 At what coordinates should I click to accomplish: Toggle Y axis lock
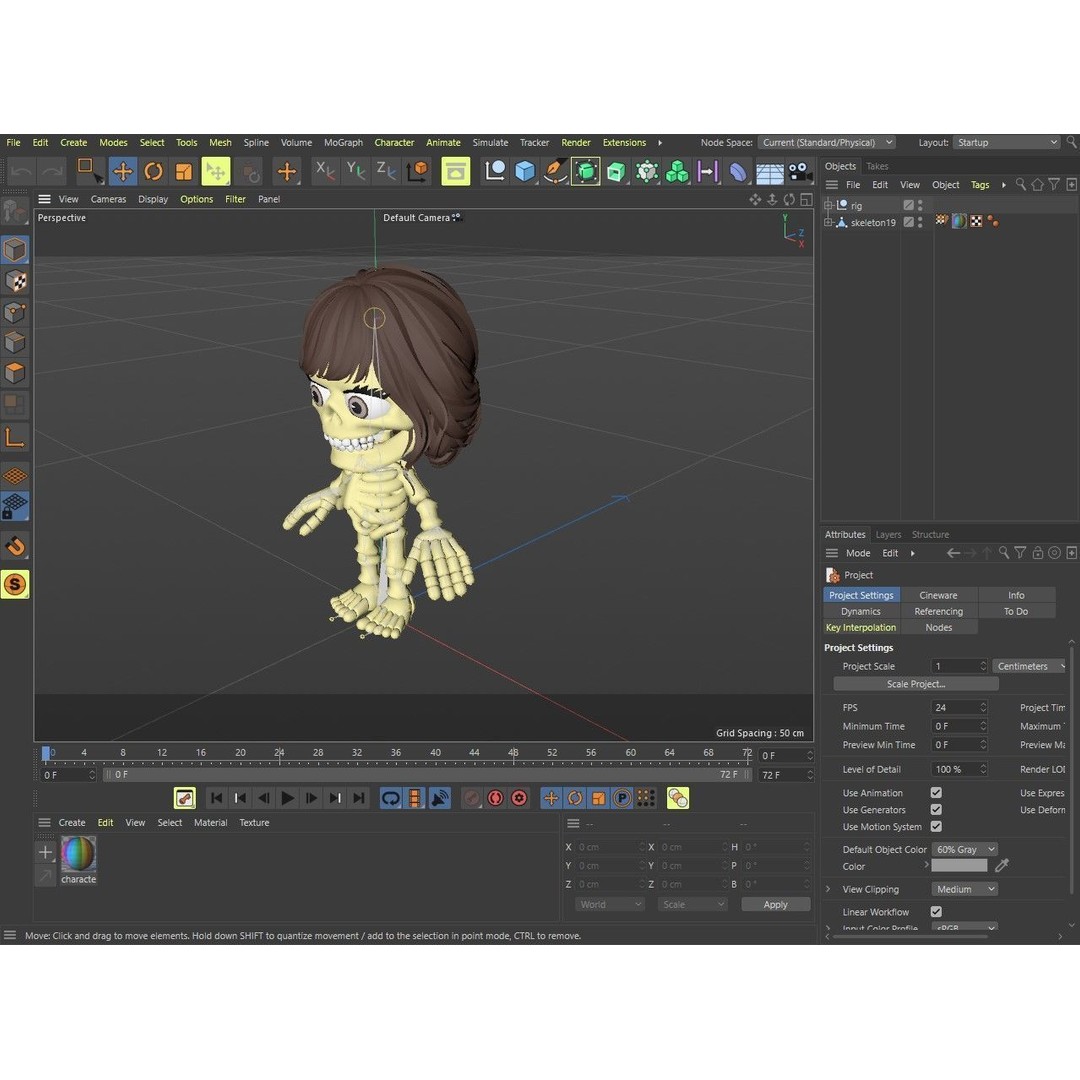355,172
